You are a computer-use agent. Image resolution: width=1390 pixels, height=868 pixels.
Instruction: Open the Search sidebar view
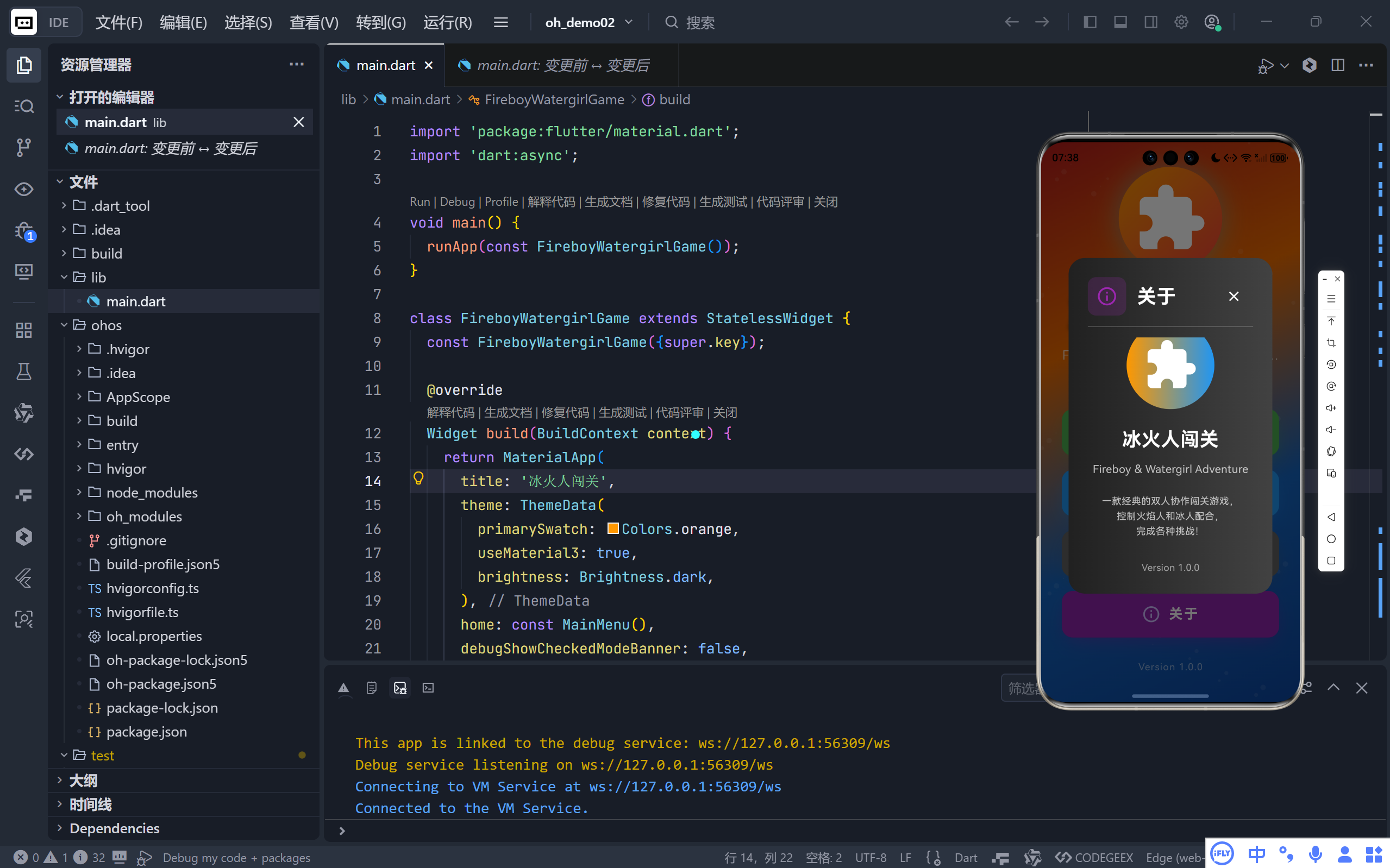coord(23,106)
